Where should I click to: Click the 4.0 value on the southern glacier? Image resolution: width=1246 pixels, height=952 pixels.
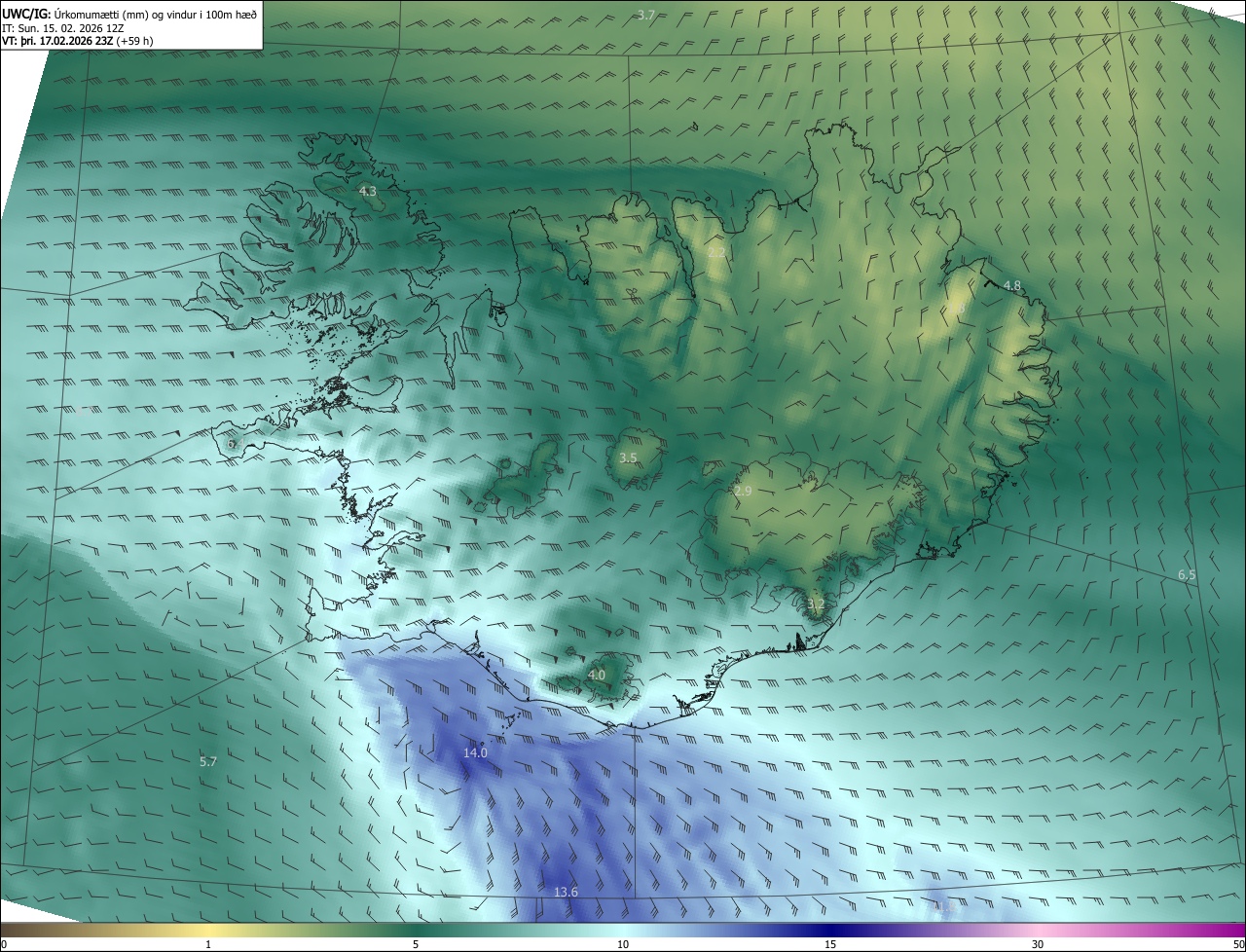[x=597, y=675]
